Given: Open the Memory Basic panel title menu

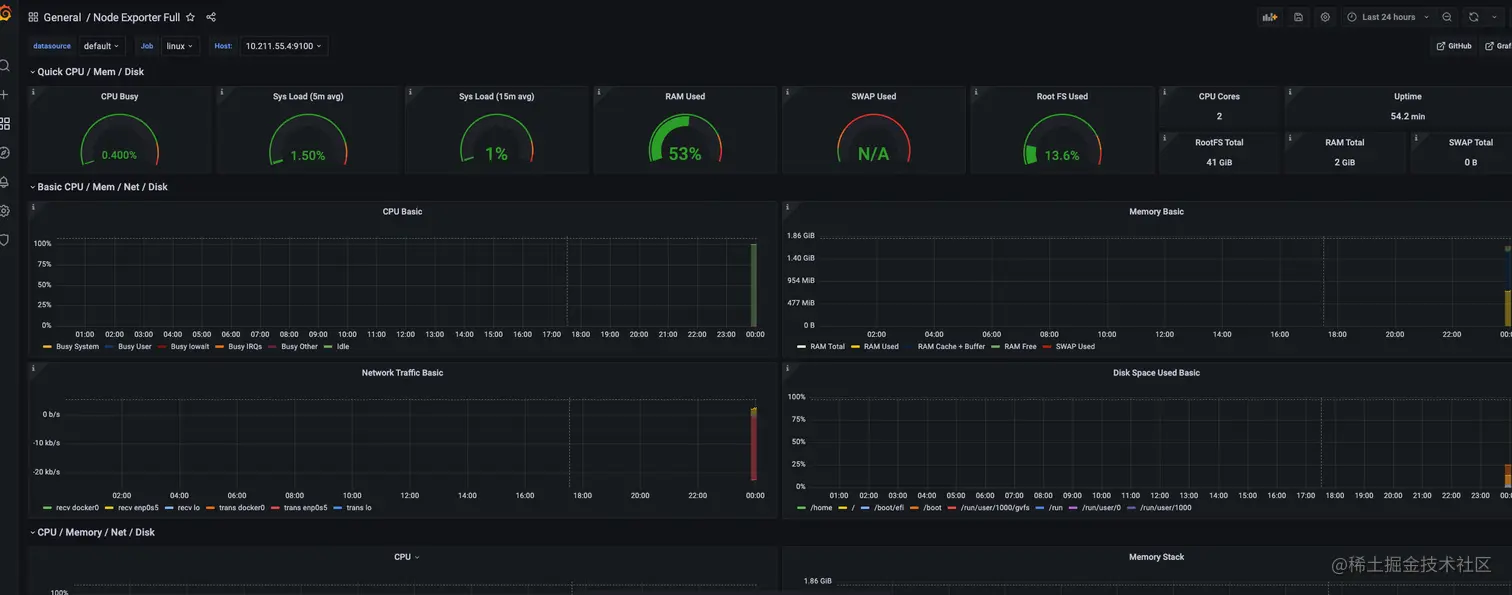Looking at the screenshot, I should click(x=1156, y=212).
